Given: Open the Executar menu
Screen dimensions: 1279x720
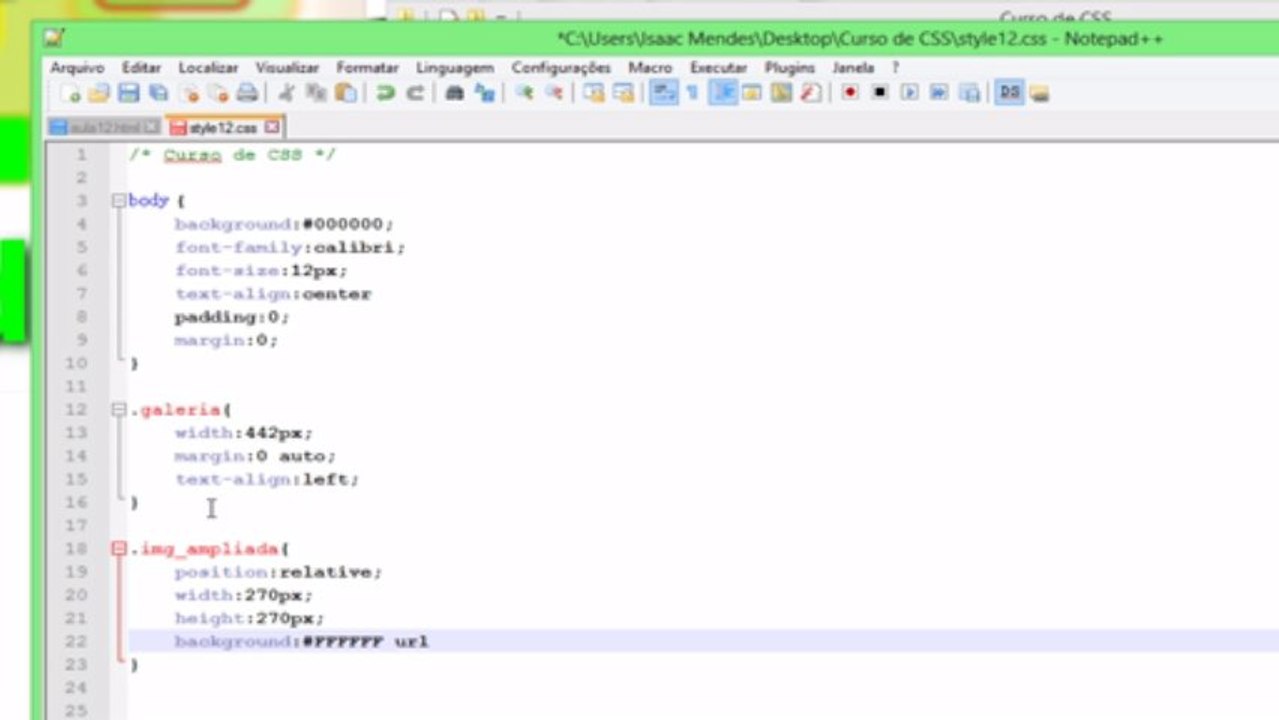Looking at the screenshot, I should (718, 68).
